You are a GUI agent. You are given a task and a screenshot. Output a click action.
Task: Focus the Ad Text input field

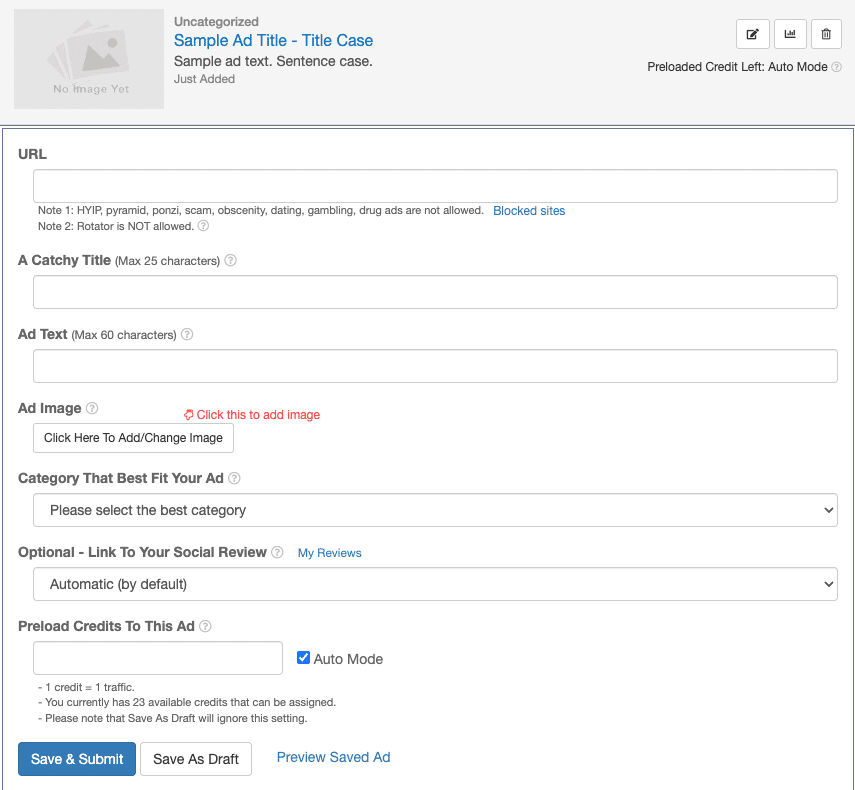tap(435, 366)
